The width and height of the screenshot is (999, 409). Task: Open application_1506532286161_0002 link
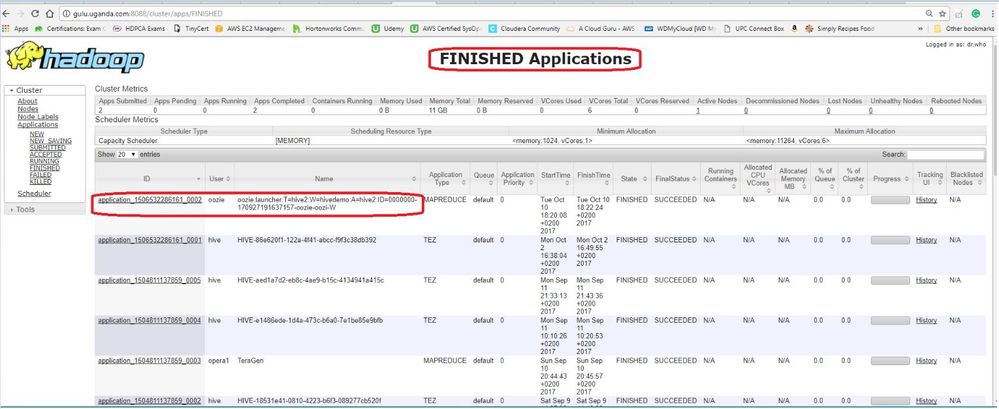click(x=150, y=200)
